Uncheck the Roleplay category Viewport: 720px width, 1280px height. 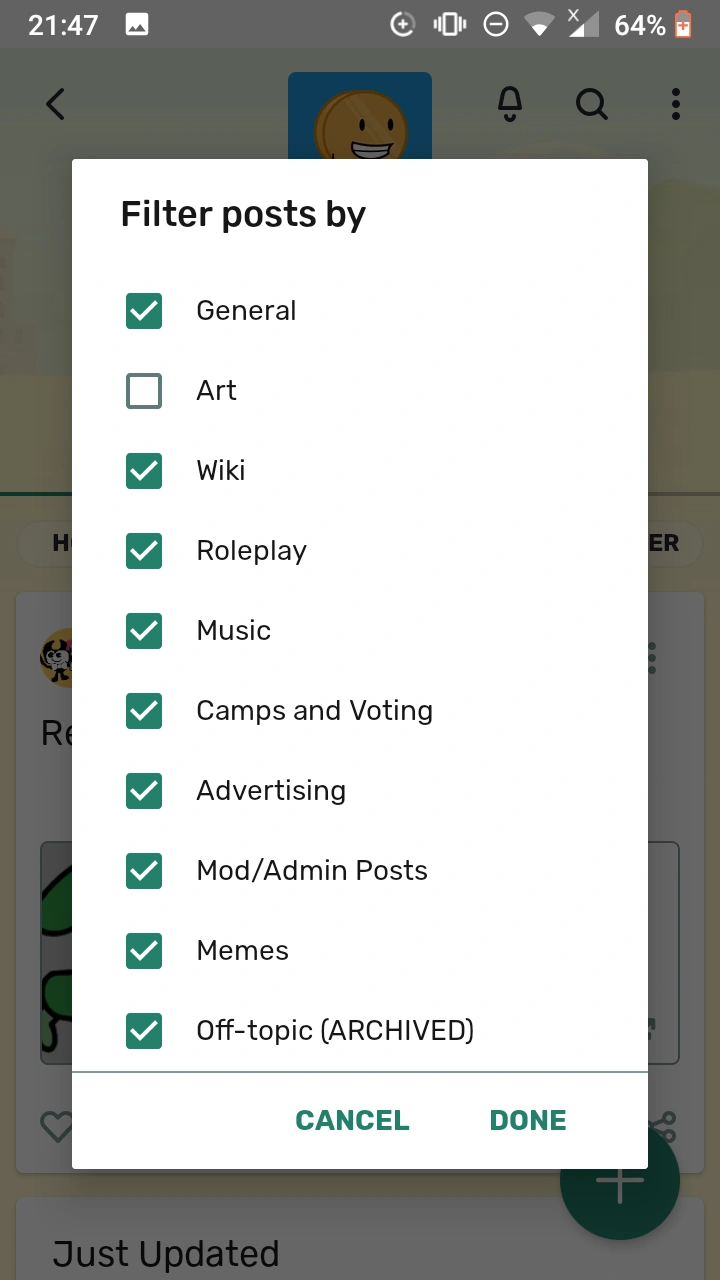pyautogui.click(x=144, y=550)
